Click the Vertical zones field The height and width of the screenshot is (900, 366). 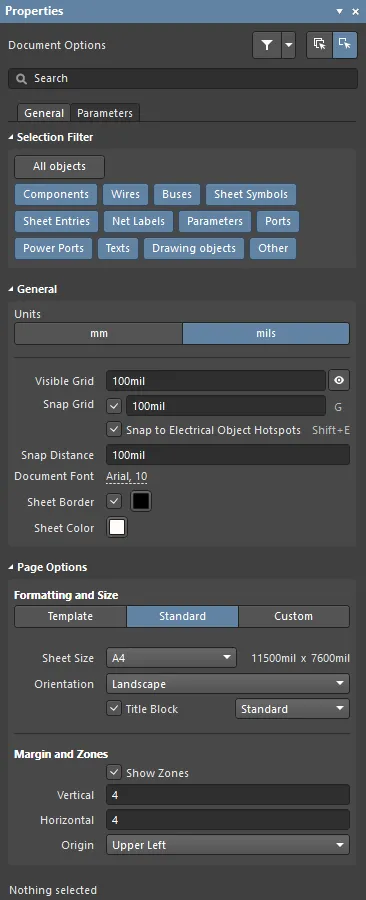point(228,795)
